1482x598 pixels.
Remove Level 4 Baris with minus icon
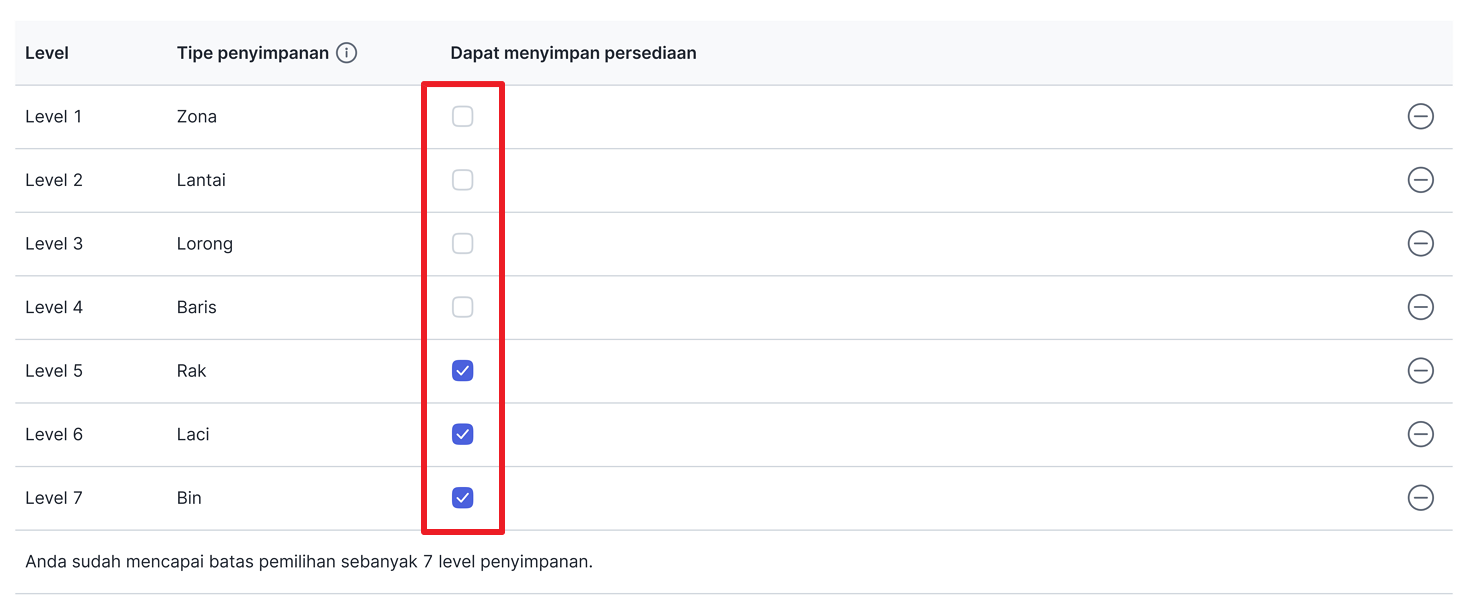1420,307
